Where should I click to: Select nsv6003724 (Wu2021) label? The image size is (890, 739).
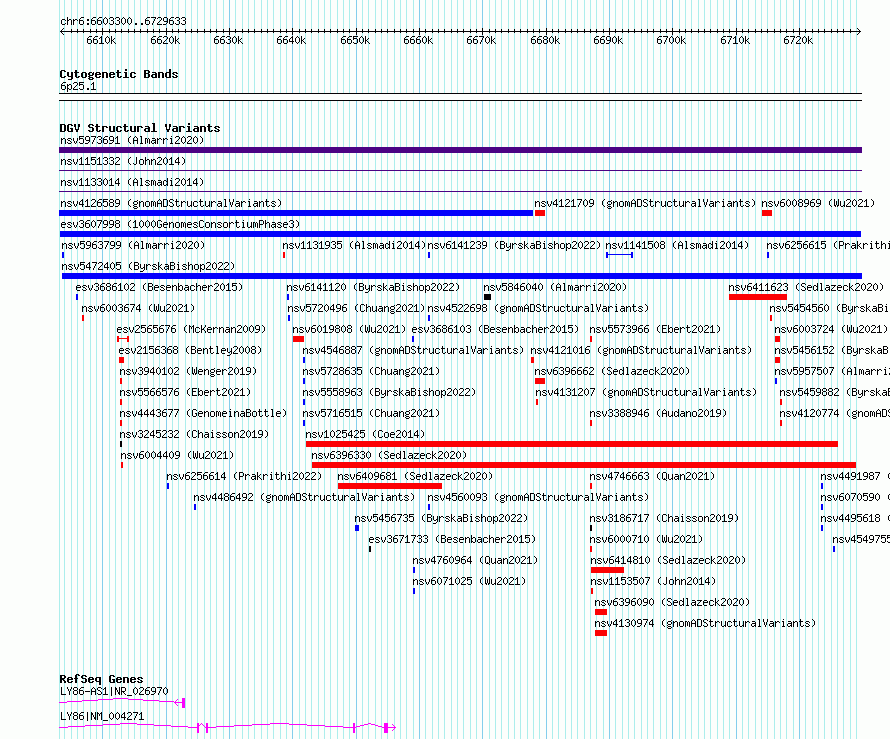(831, 329)
